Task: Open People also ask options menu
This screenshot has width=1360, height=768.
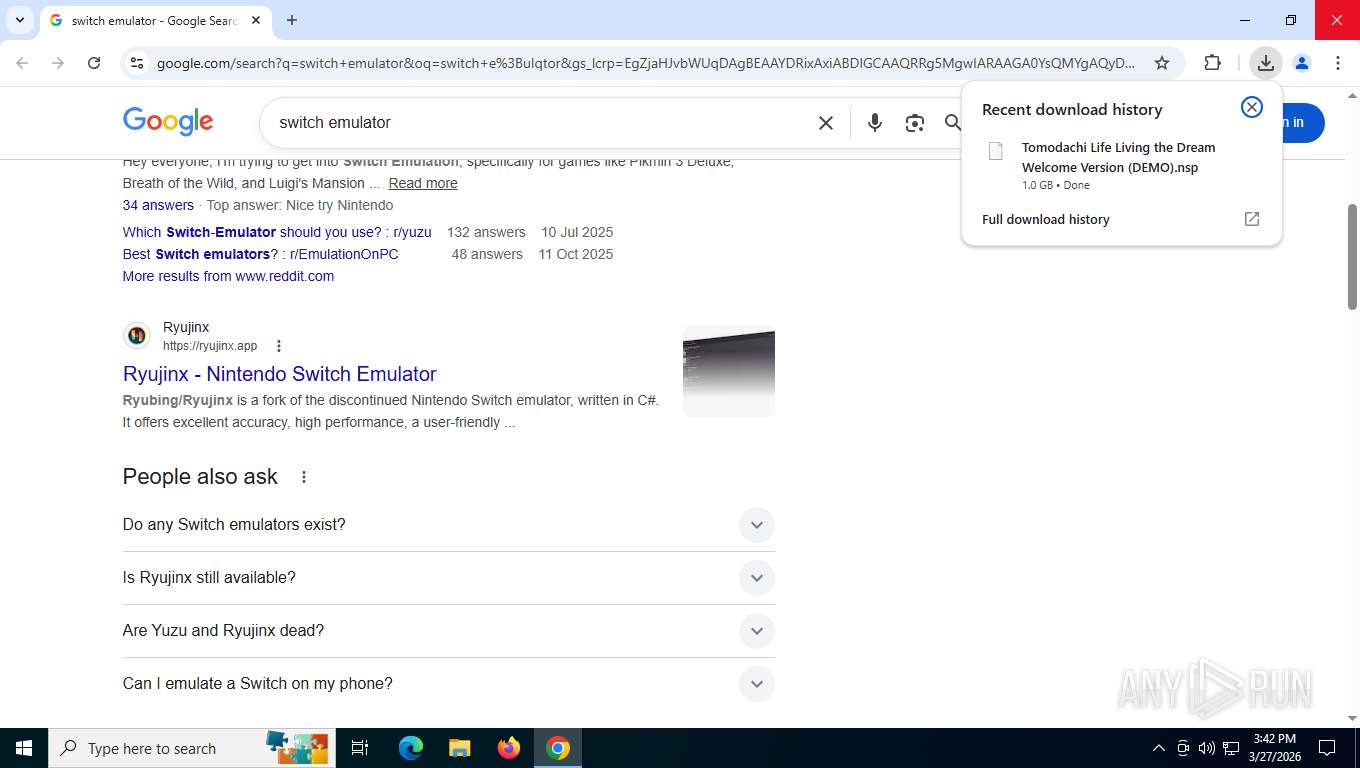Action: click(304, 477)
